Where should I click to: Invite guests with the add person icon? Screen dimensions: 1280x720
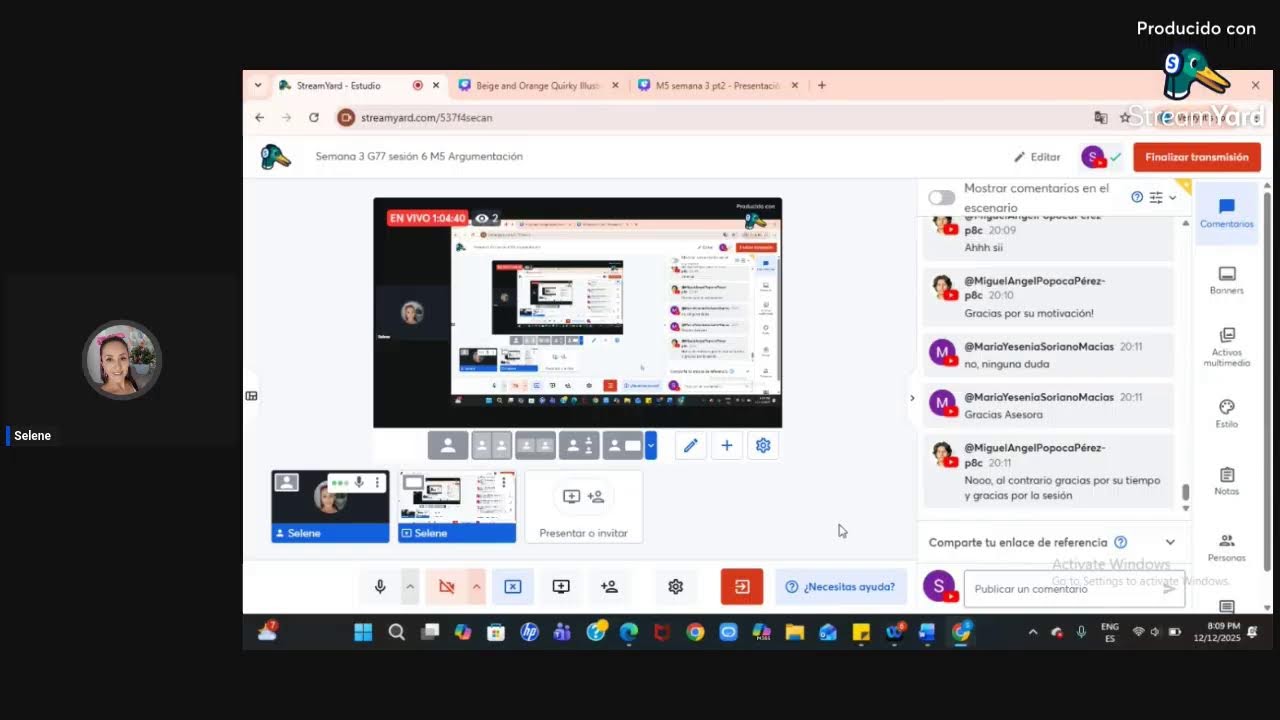point(609,587)
